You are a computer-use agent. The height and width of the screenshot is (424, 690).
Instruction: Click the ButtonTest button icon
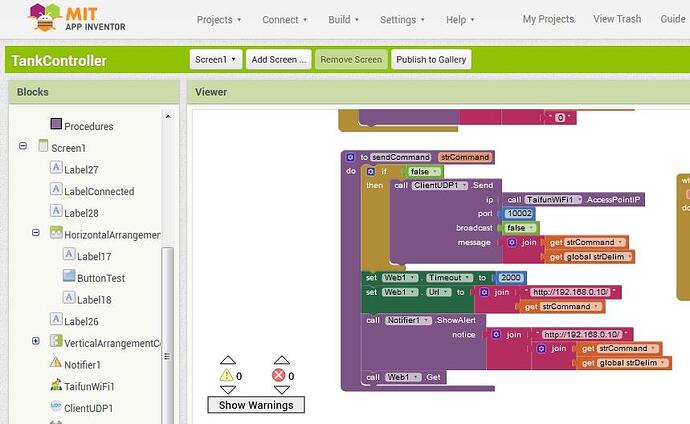click(69, 276)
